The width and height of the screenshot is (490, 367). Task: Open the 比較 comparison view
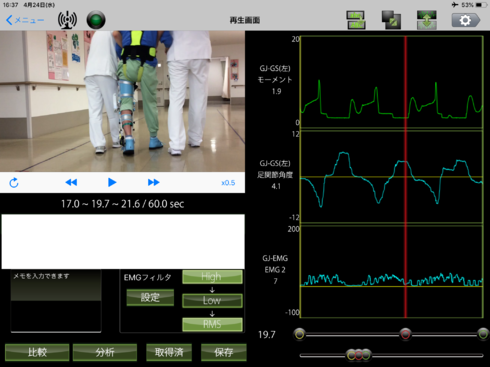[x=37, y=352]
